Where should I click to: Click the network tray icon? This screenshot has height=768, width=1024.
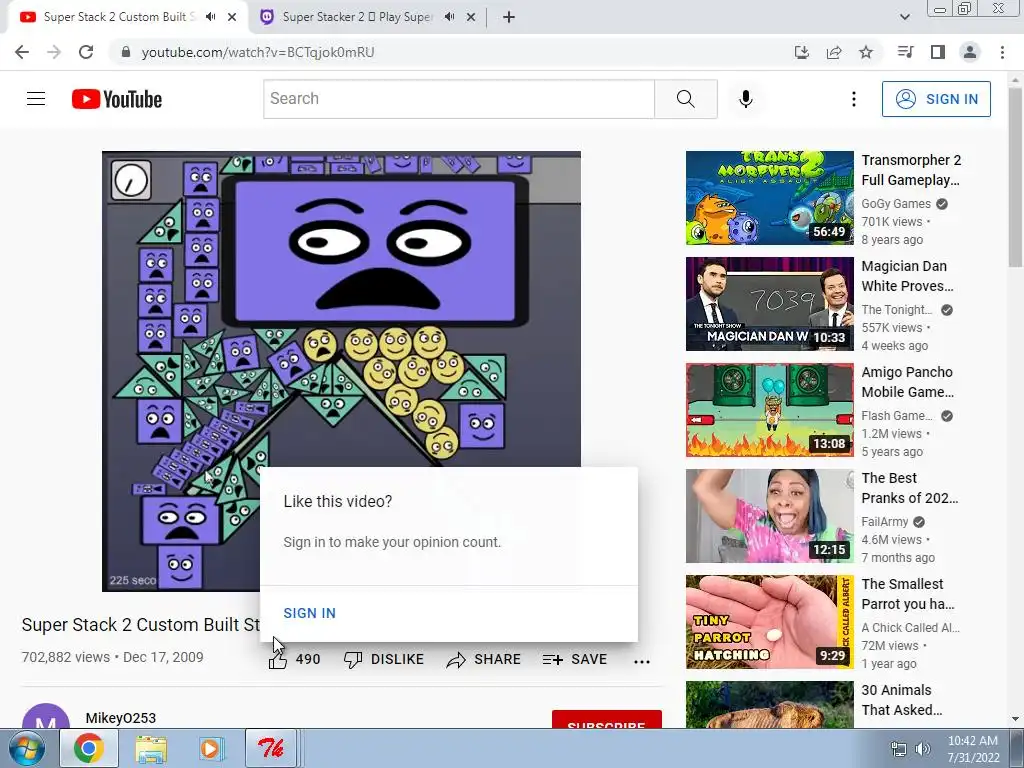(x=899, y=749)
